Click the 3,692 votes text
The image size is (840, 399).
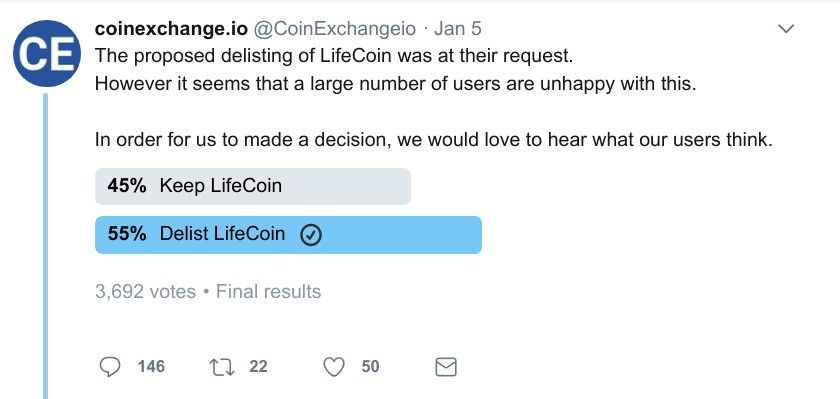145,291
